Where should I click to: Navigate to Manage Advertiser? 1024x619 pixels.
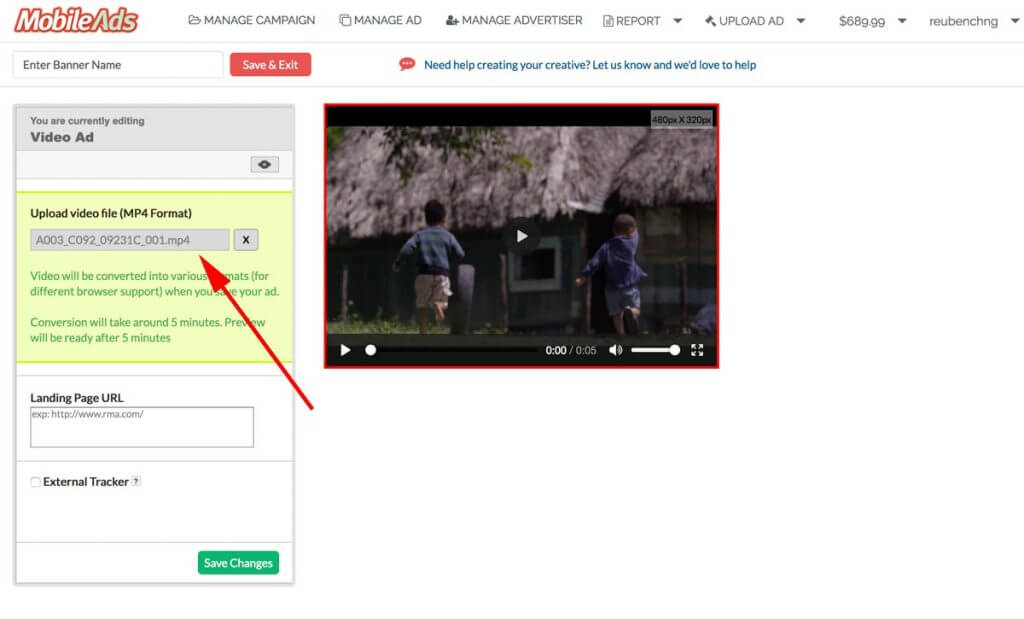[514, 20]
